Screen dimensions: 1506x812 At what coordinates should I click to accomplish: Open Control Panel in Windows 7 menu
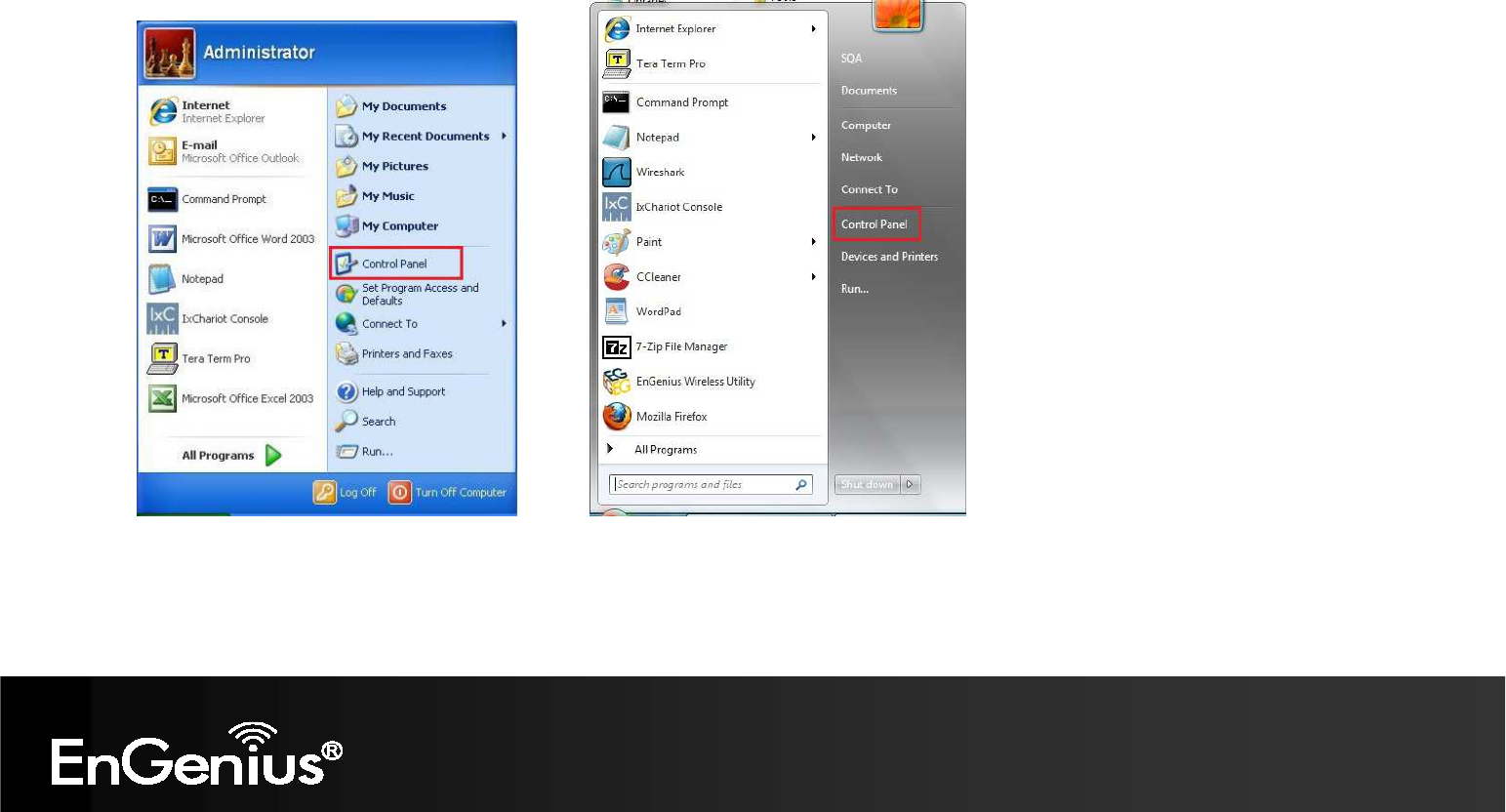pos(875,224)
